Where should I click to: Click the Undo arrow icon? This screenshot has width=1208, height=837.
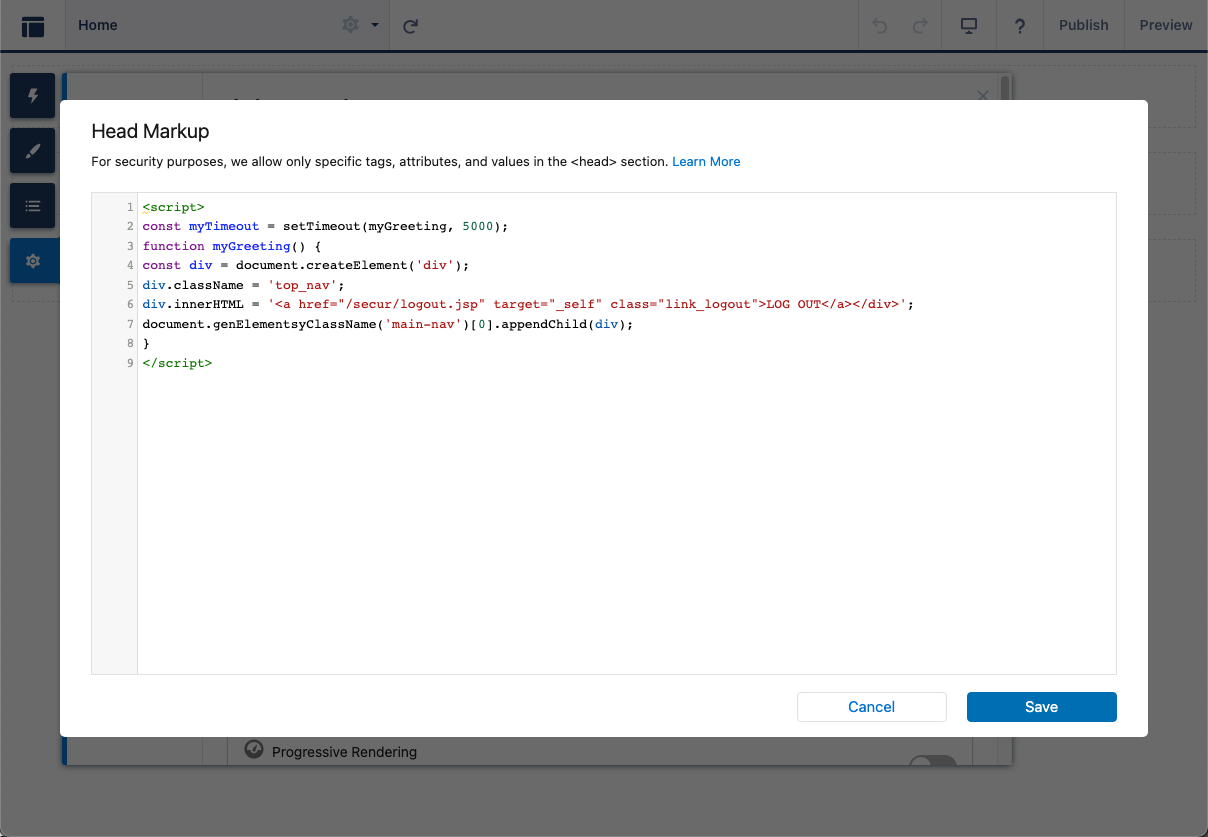[x=880, y=26]
